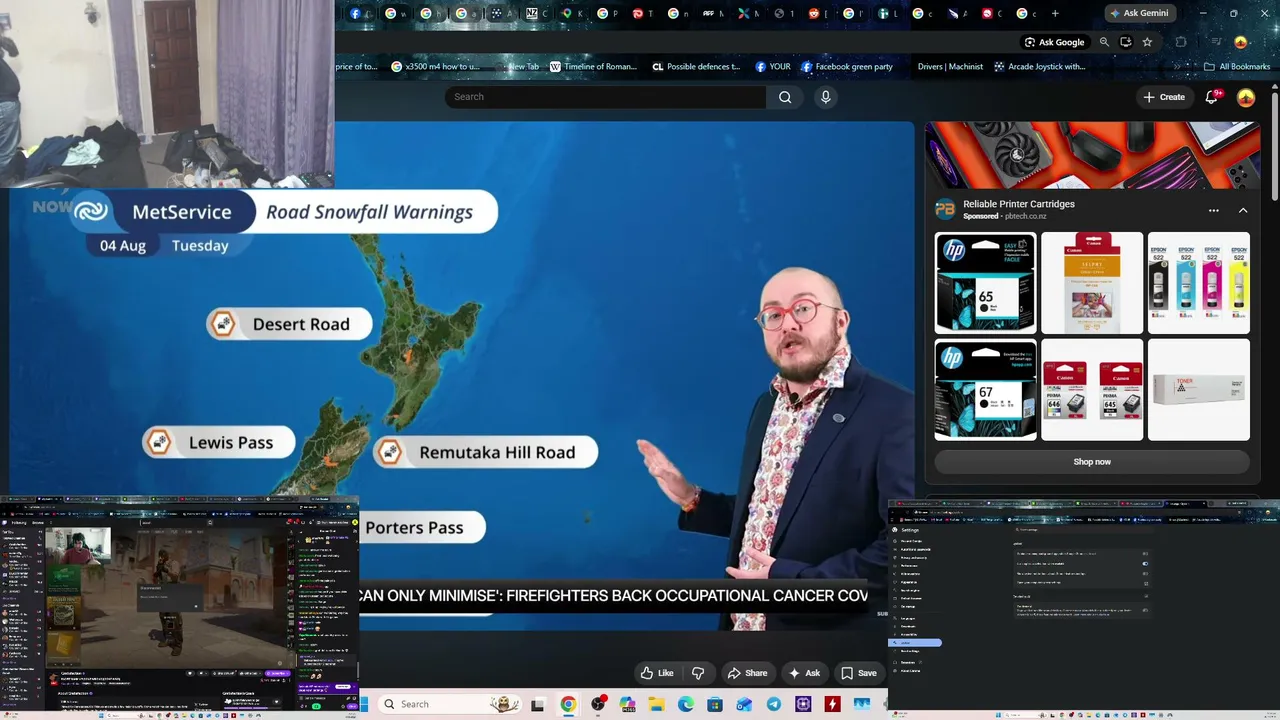Open the 'x3500 m4 how to u...' bookmark
This screenshot has width=1280, height=720.
click(x=436, y=67)
